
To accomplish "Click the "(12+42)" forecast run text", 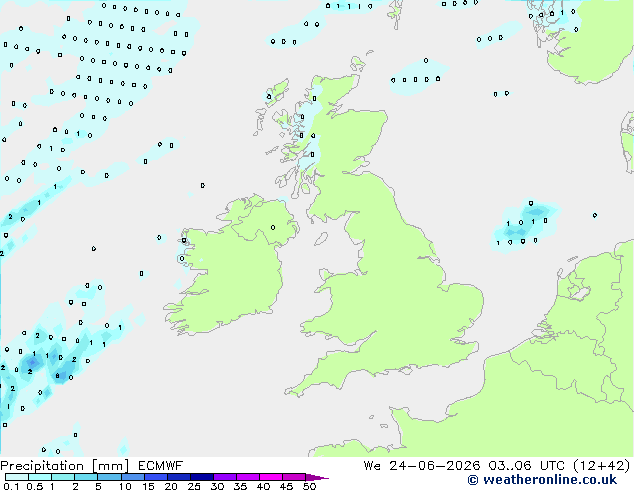I will 602,466.
